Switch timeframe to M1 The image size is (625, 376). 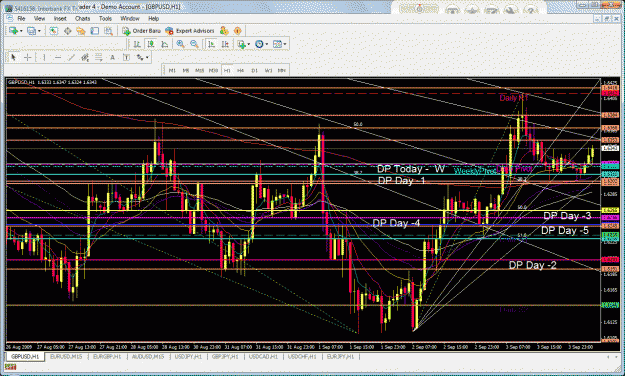(x=172, y=71)
